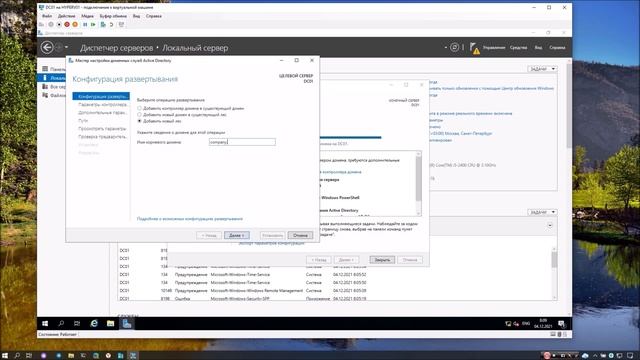
Task: Open Все серверы in sidebar
Action: coord(54,87)
